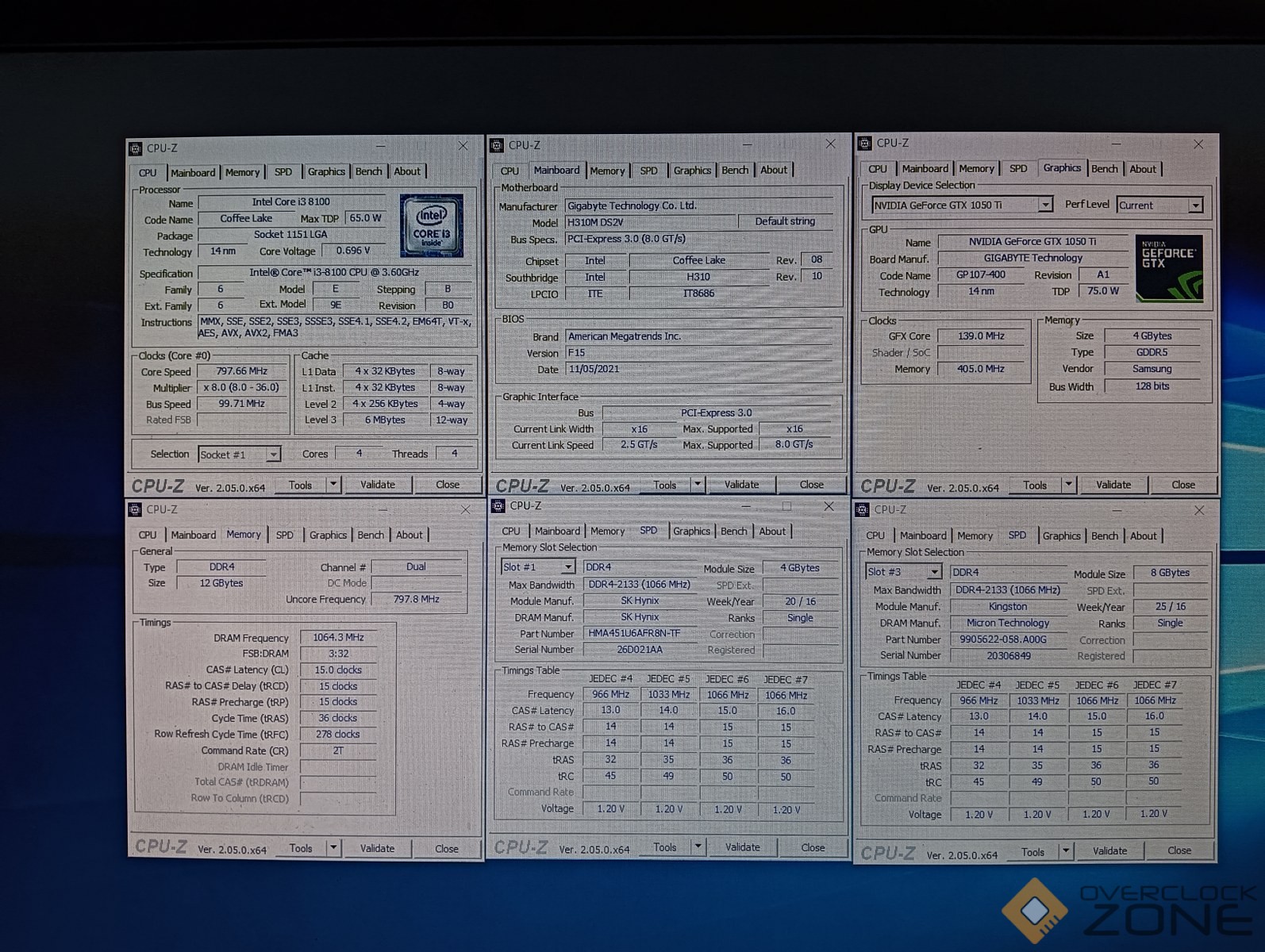Image resolution: width=1265 pixels, height=952 pixels.
Task: Click title bar icon of the Slot #1 SPD window
Action: coord(498,506)
